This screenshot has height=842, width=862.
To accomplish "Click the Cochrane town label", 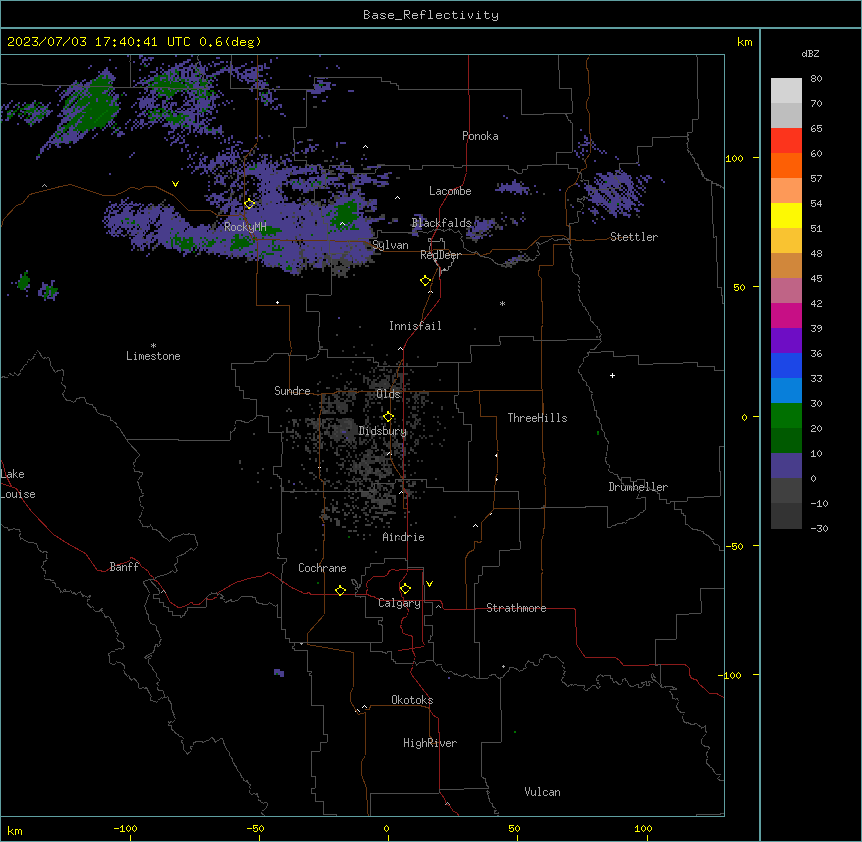I will coord(322,568).
